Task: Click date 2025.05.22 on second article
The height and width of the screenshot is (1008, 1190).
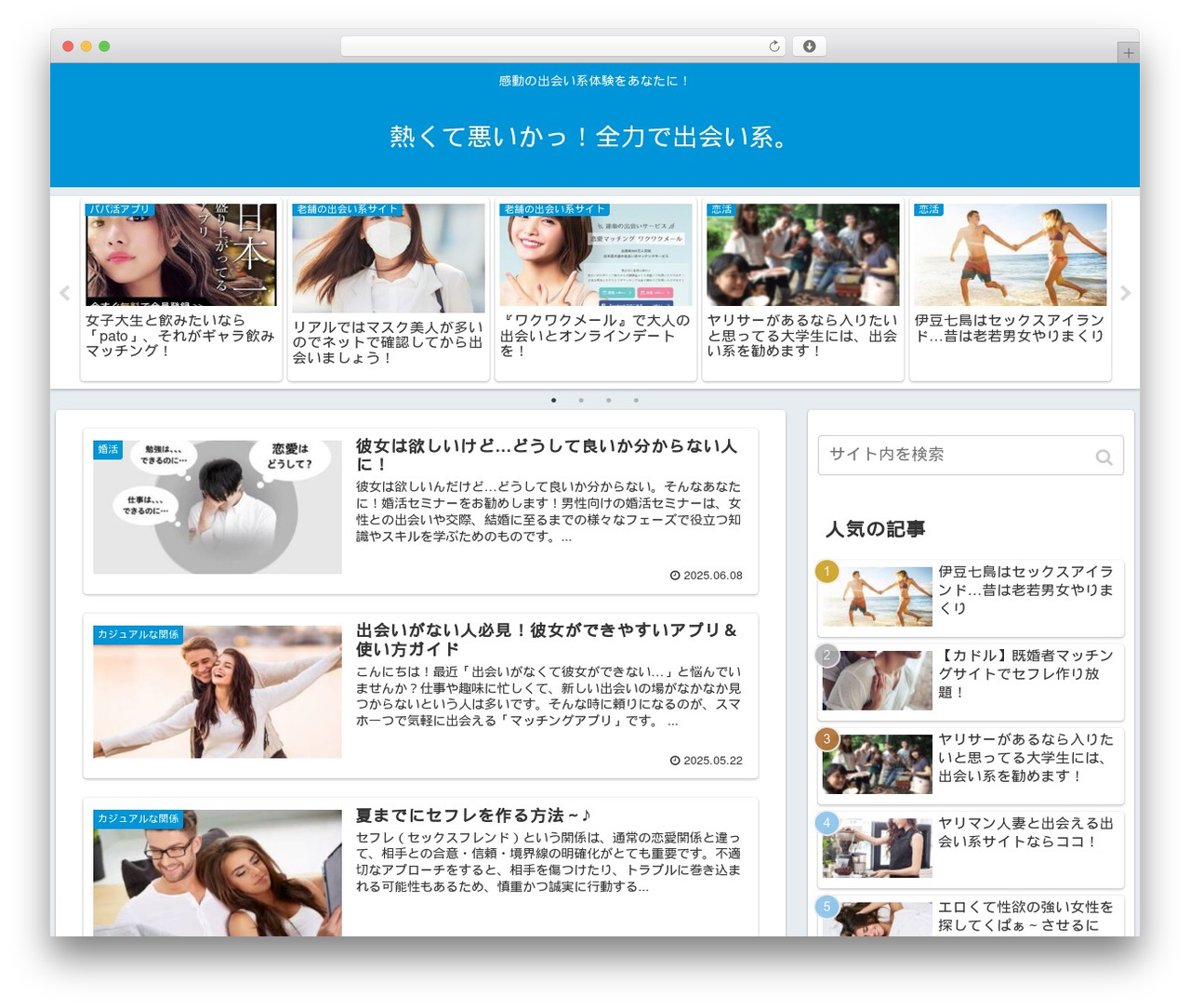Action: coord(707,761)
